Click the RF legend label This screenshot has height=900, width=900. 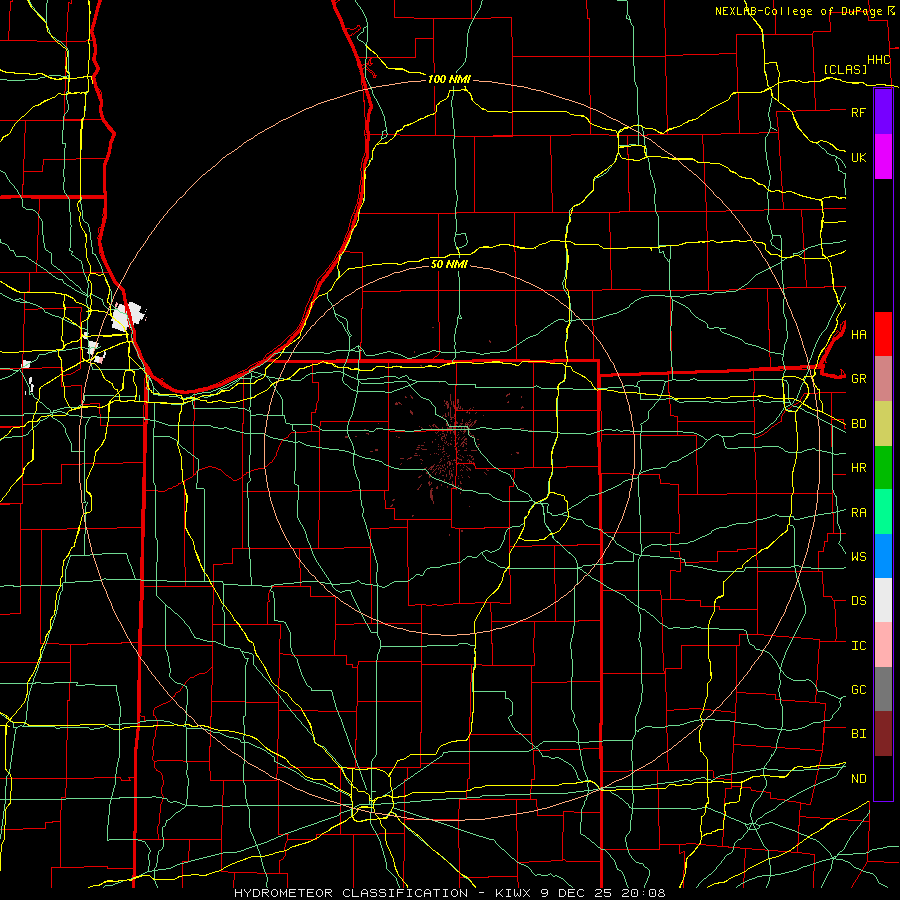pos(858,112)
